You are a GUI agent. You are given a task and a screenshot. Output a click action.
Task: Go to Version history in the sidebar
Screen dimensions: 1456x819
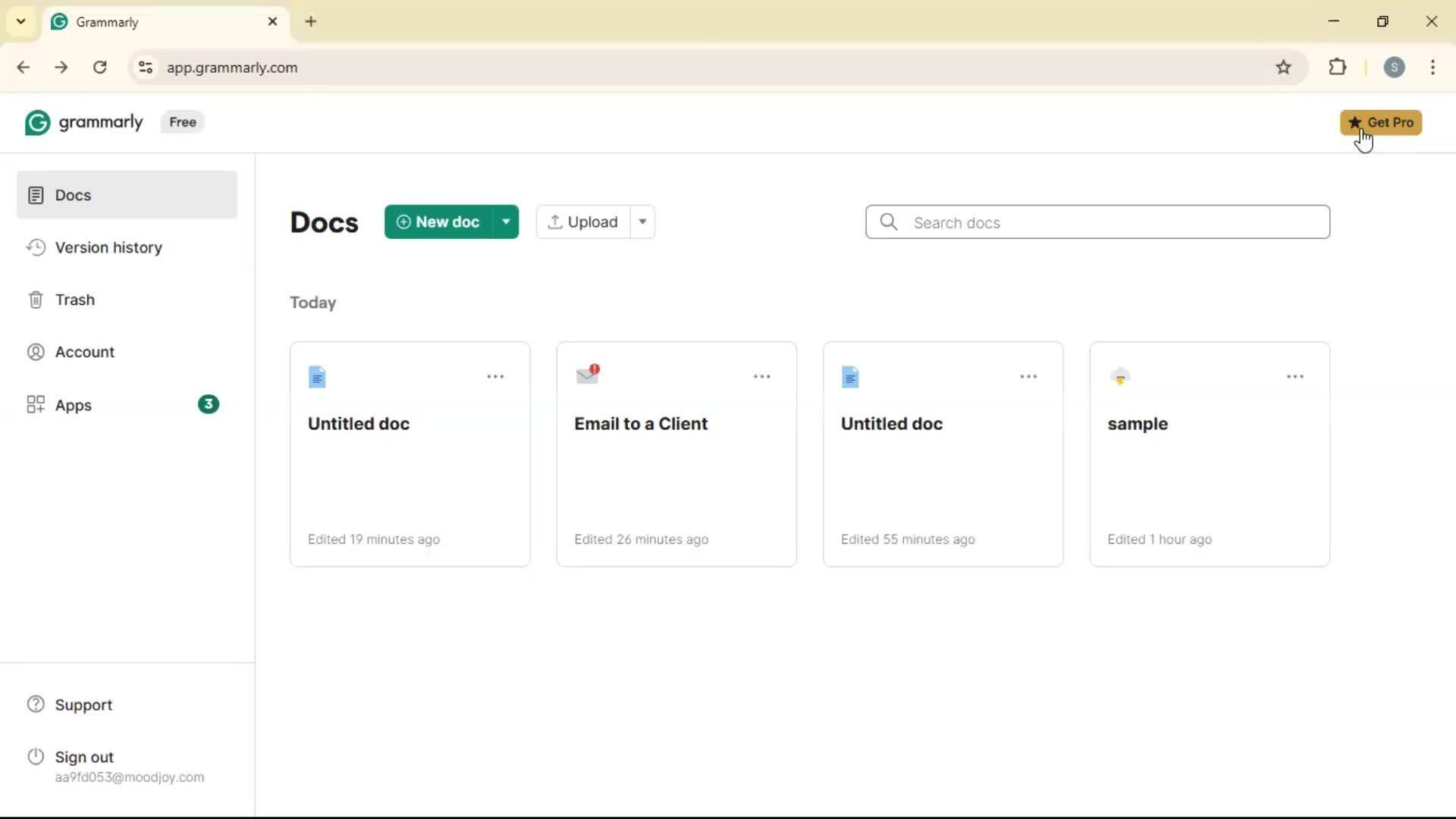coord(108,248)
